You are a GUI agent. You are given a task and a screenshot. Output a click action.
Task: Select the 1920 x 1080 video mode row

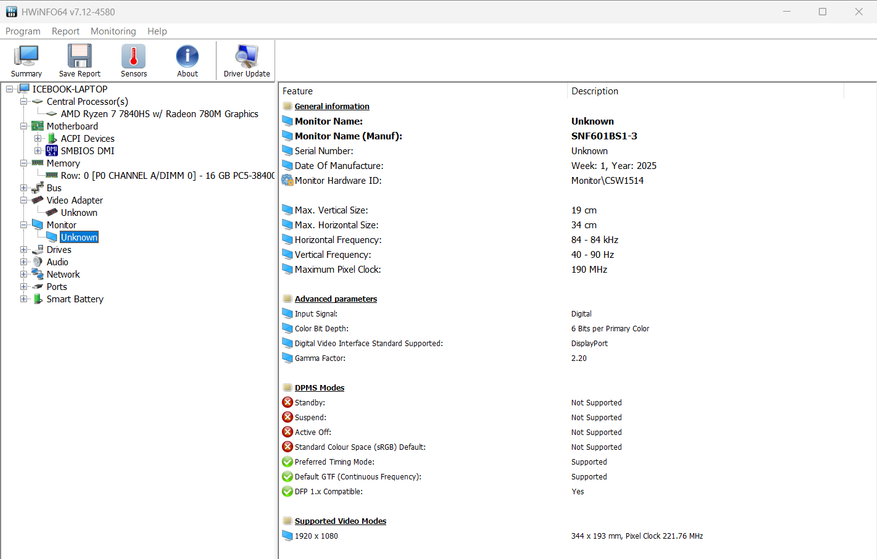coord(577,536)
